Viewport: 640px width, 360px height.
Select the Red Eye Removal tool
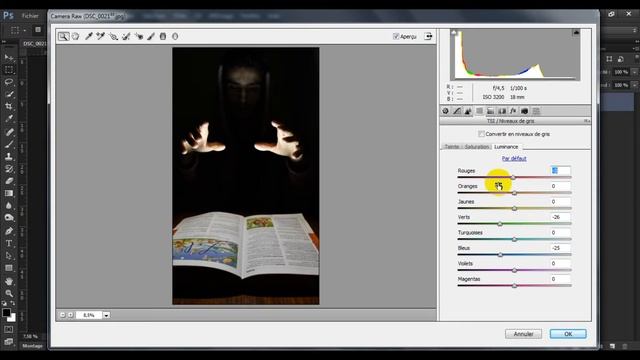(139, 36)
